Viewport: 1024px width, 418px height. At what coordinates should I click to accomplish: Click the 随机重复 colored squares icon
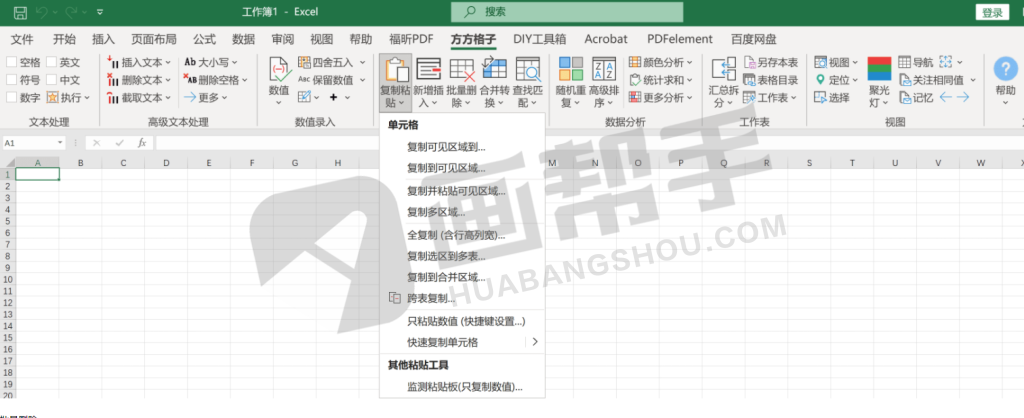pos(571,70)
